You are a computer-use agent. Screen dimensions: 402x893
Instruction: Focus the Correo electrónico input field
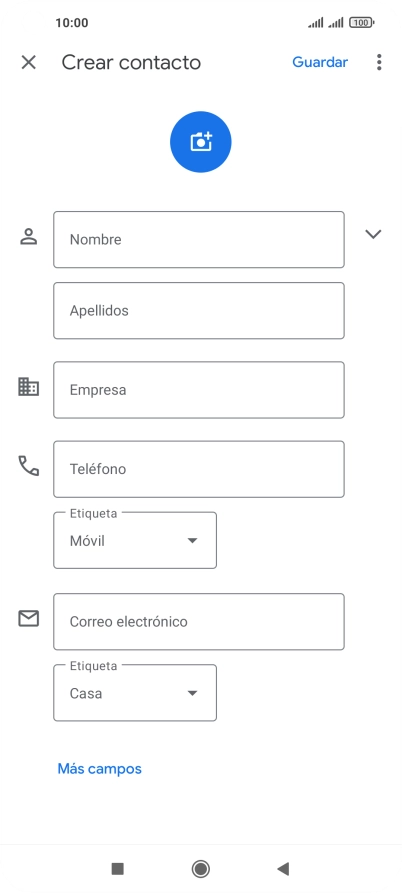coord(199,621)
